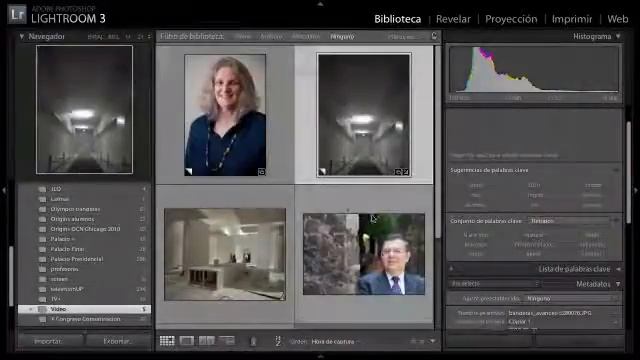Screen dimensions: 640x360
Task: Collapse the left panel using edge arrow
Action: (4, 190)
